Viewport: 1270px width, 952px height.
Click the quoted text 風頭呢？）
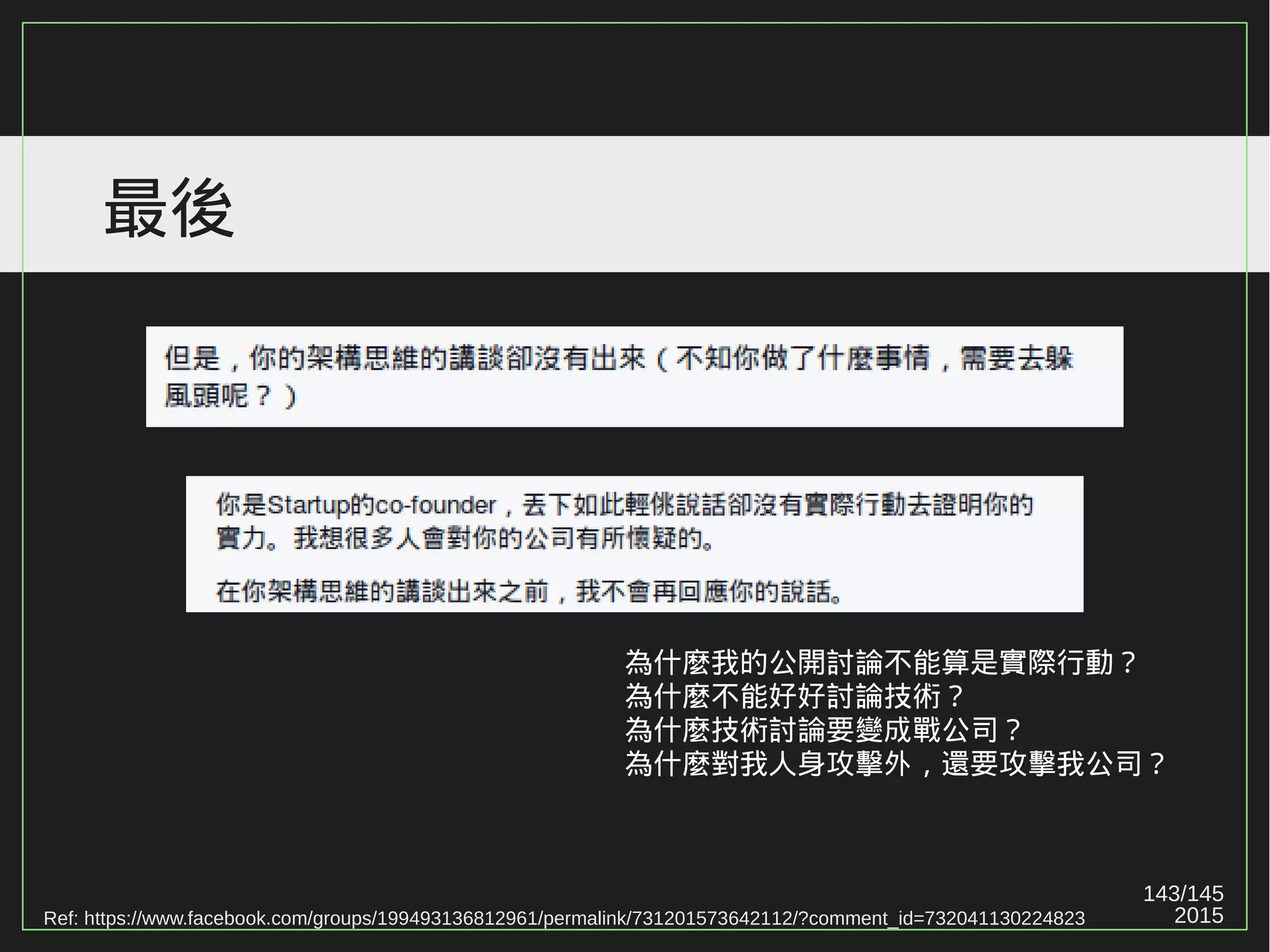click(231, 396)
